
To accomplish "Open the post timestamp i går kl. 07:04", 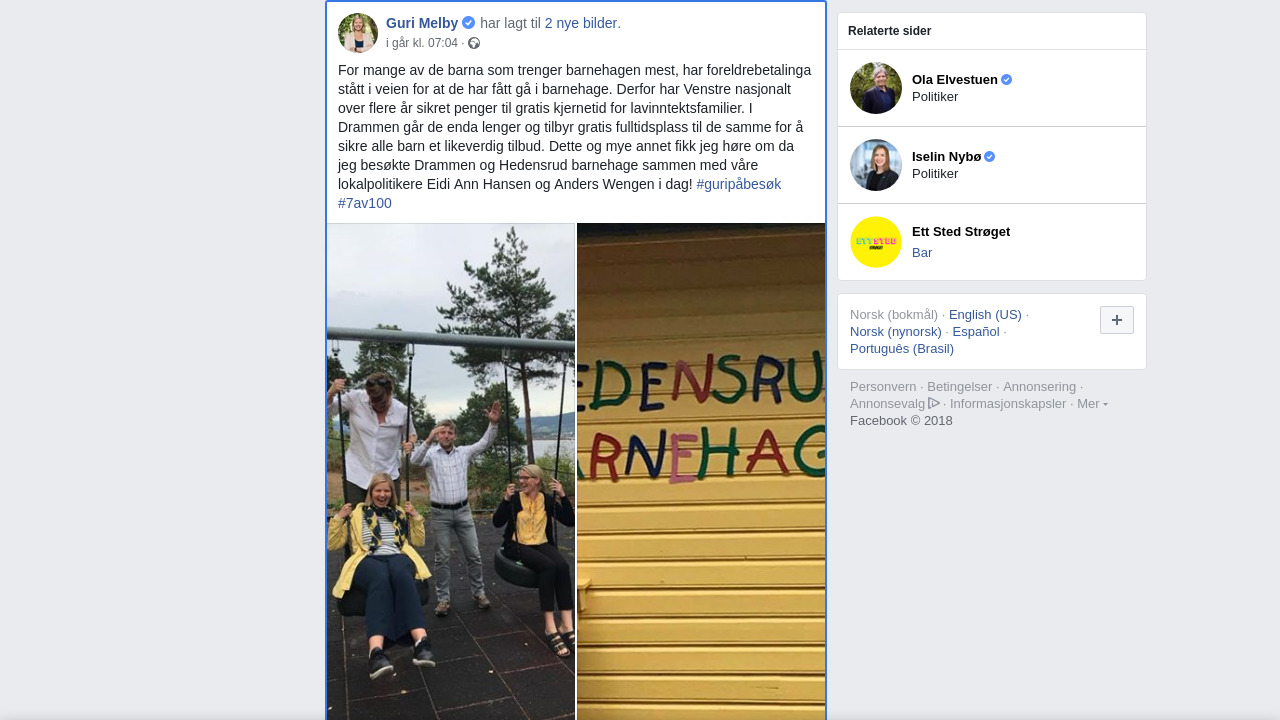I will (x=422, y=43).
